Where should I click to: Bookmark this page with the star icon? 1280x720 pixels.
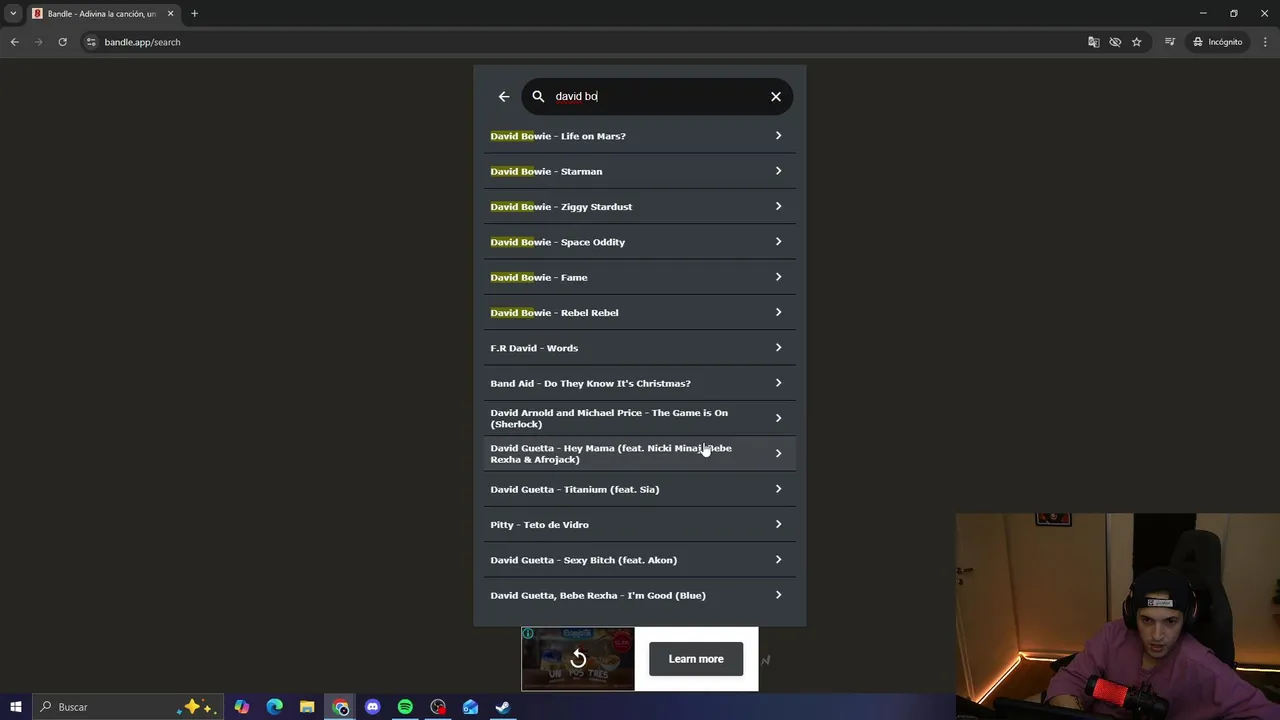tap(1137, 42)
